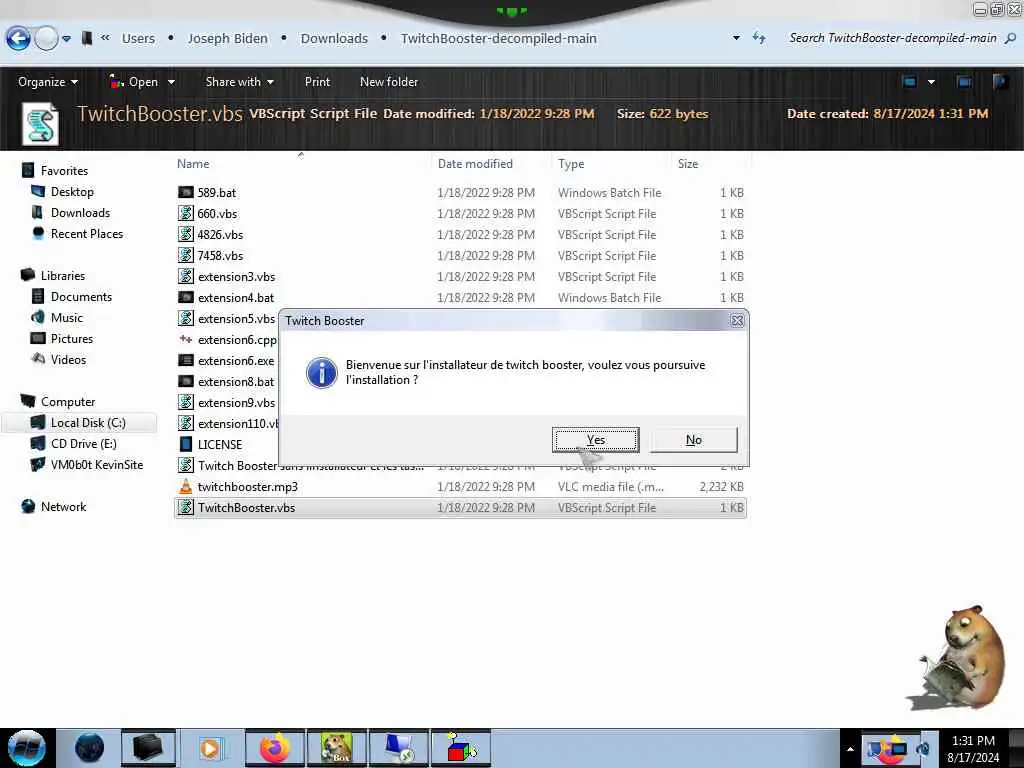Viewport: 1024px width, 768px height.
Task: Select 660.vbs file icon
Action: (x=186, y=213)
